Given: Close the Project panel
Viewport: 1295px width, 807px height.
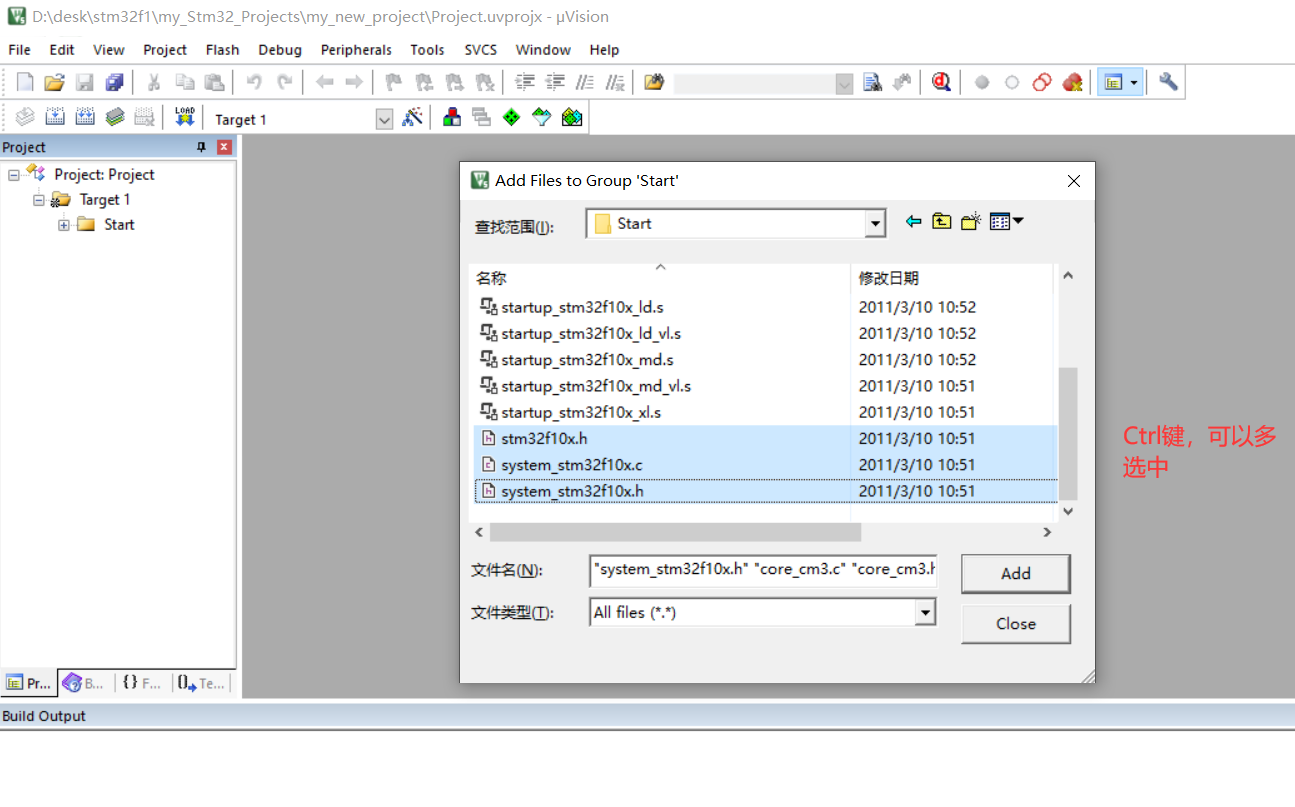Looking at the screenshot, I should tap(224, 147).
